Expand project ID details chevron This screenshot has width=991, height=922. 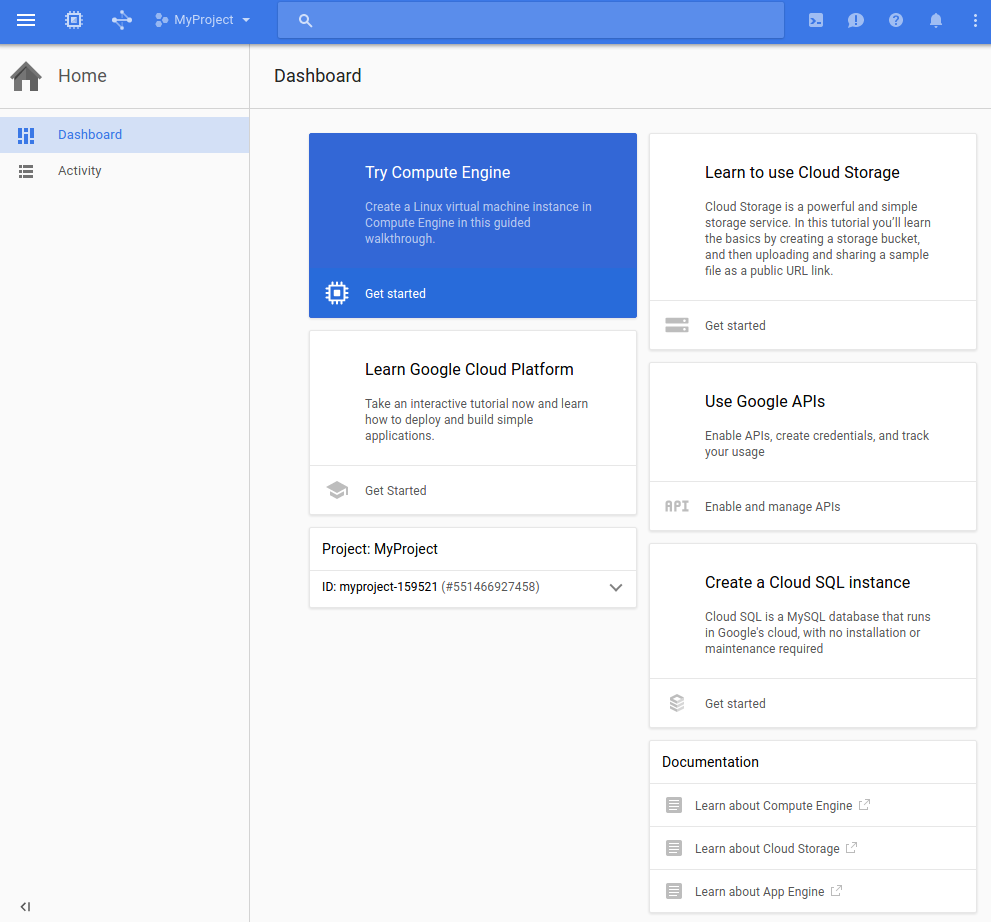pos(616,588)
